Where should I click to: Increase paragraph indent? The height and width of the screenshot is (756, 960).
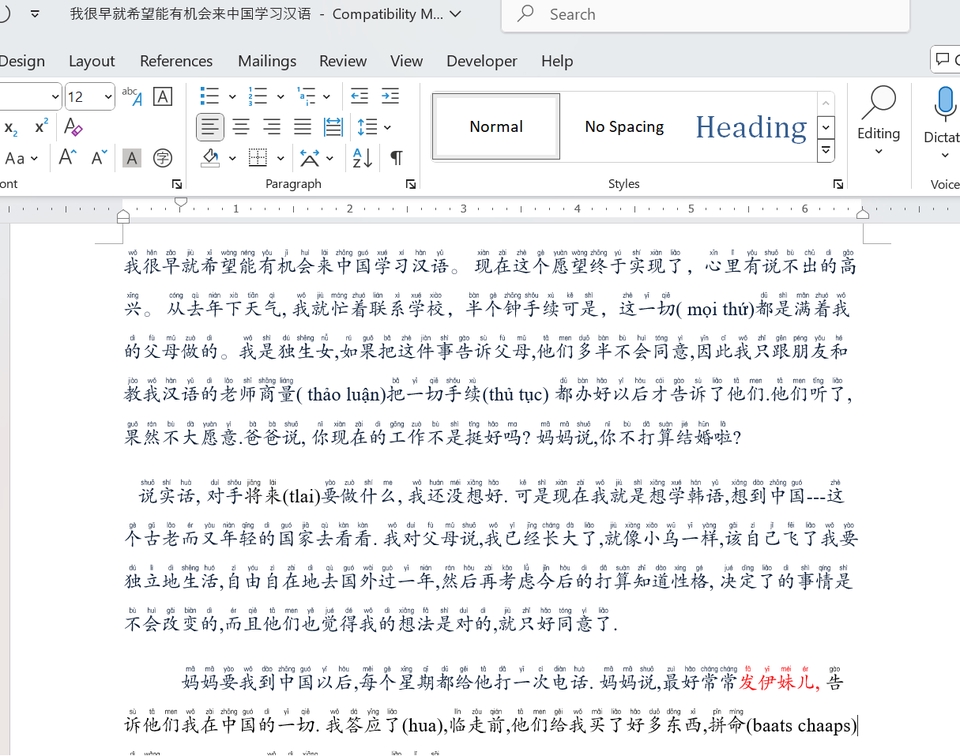coord(390,96)
